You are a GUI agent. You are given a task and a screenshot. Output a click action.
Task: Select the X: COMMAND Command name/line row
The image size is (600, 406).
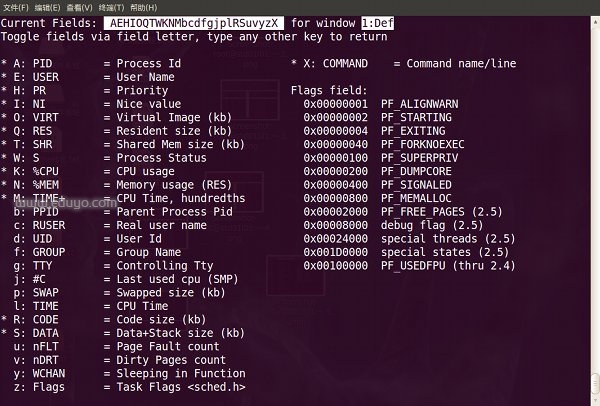point(405,63)
